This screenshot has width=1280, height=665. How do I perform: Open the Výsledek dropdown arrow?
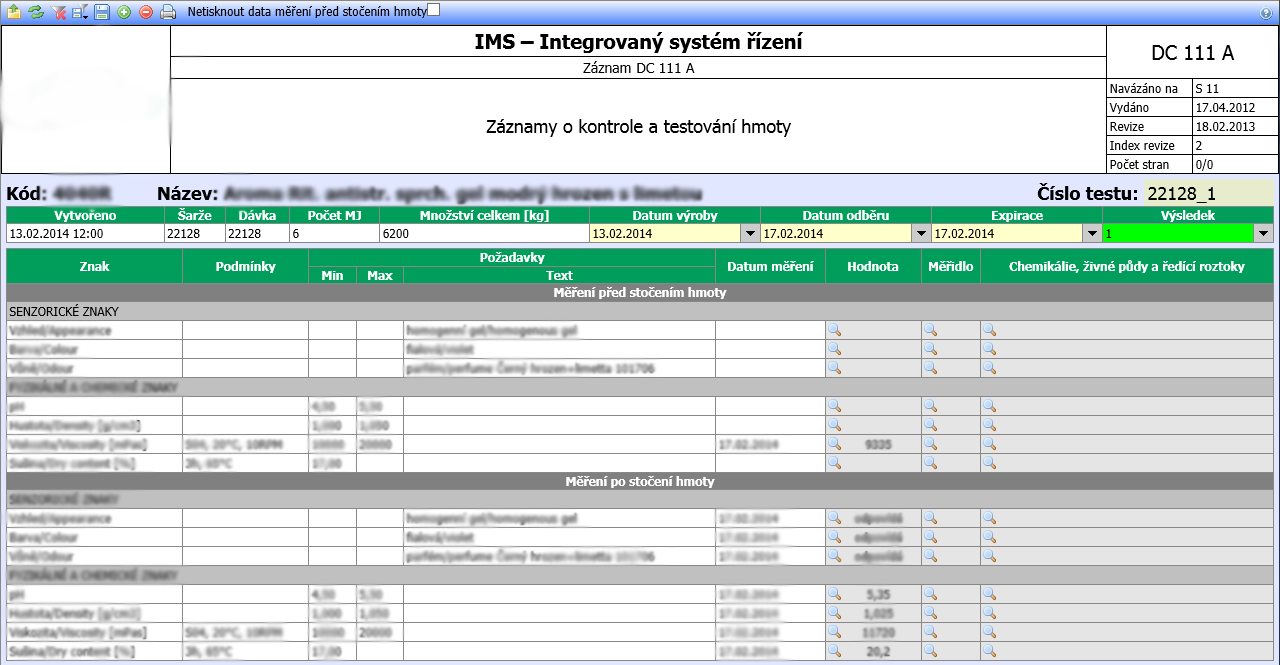(x=1264, y=233)
